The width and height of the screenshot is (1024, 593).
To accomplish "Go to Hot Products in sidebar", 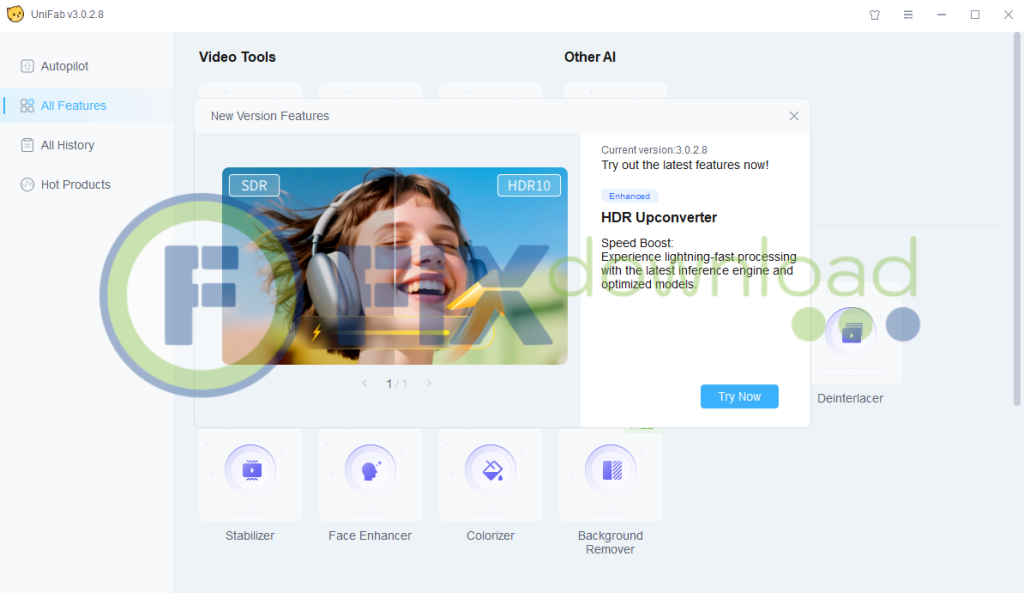I will pyautogui.click(x=75, y=185).
